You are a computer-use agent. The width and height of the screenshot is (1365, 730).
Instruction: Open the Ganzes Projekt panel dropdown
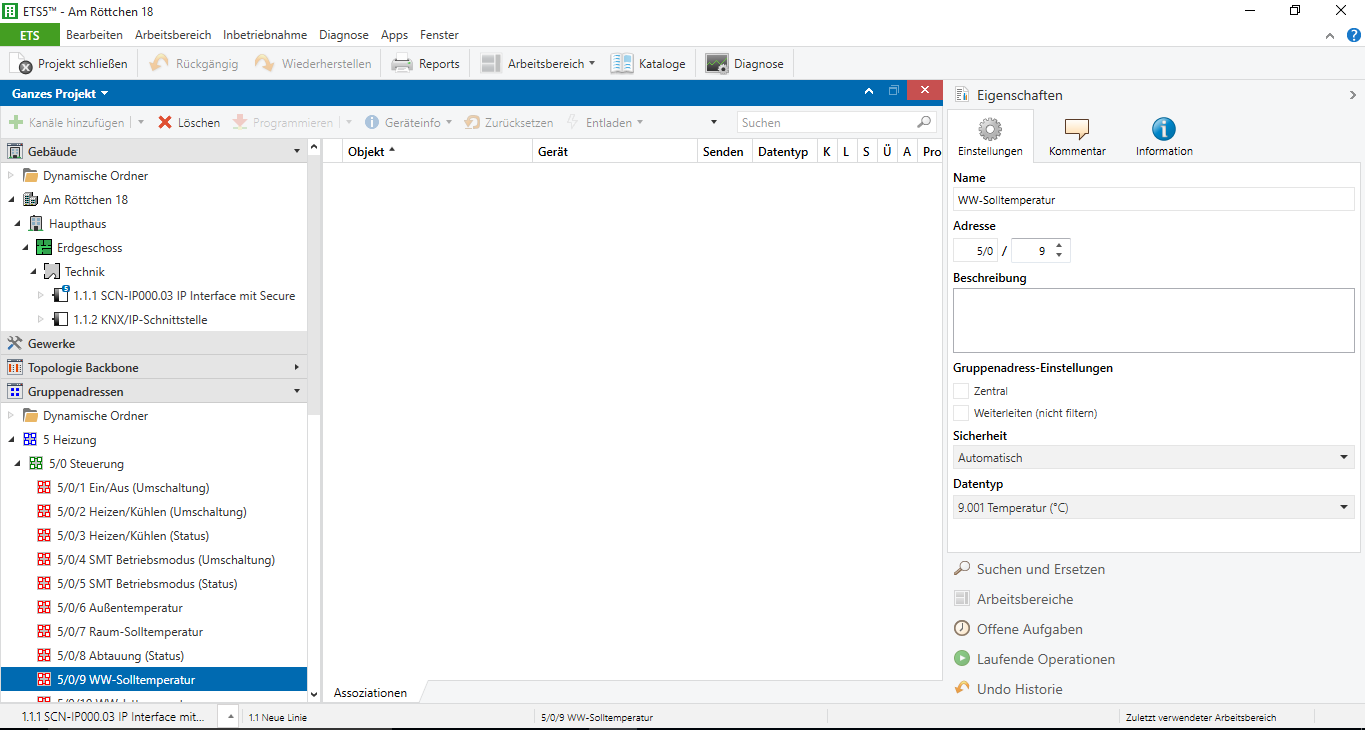[60, 93]
